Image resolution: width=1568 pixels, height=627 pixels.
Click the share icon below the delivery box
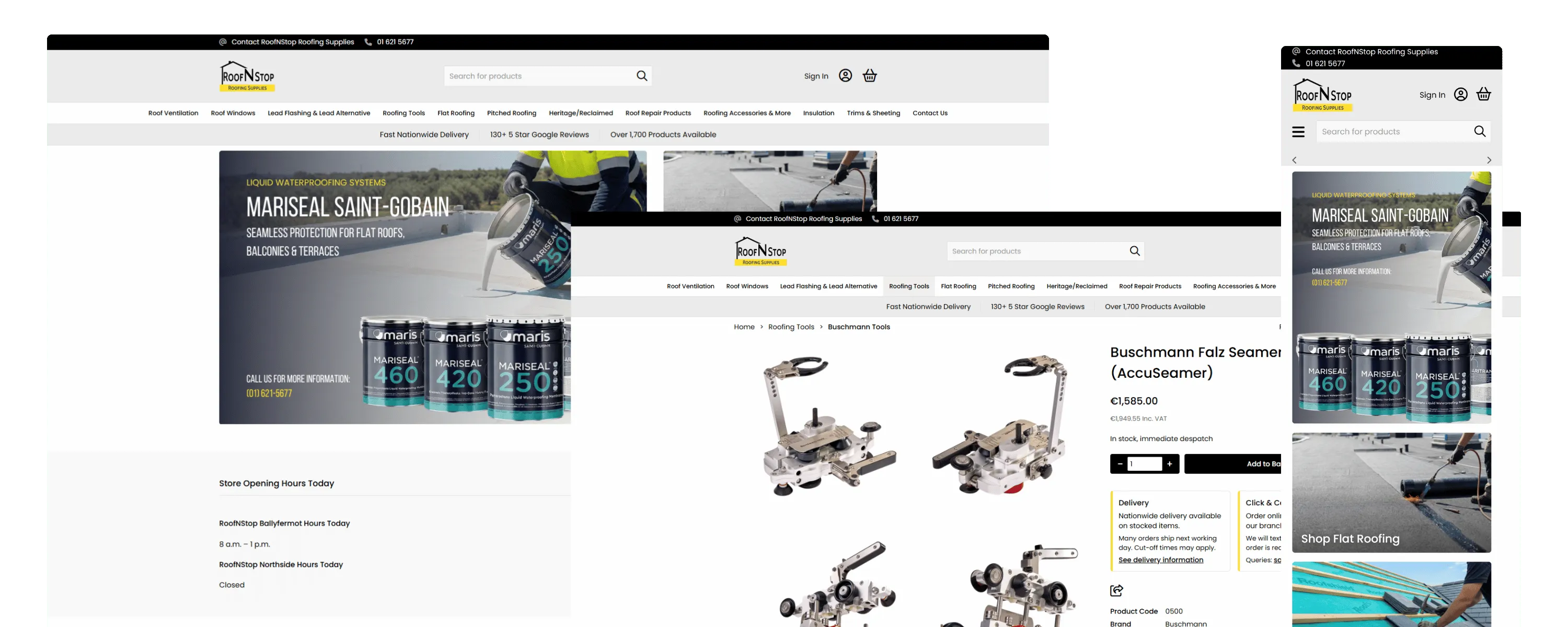[x=1116, y=590]
